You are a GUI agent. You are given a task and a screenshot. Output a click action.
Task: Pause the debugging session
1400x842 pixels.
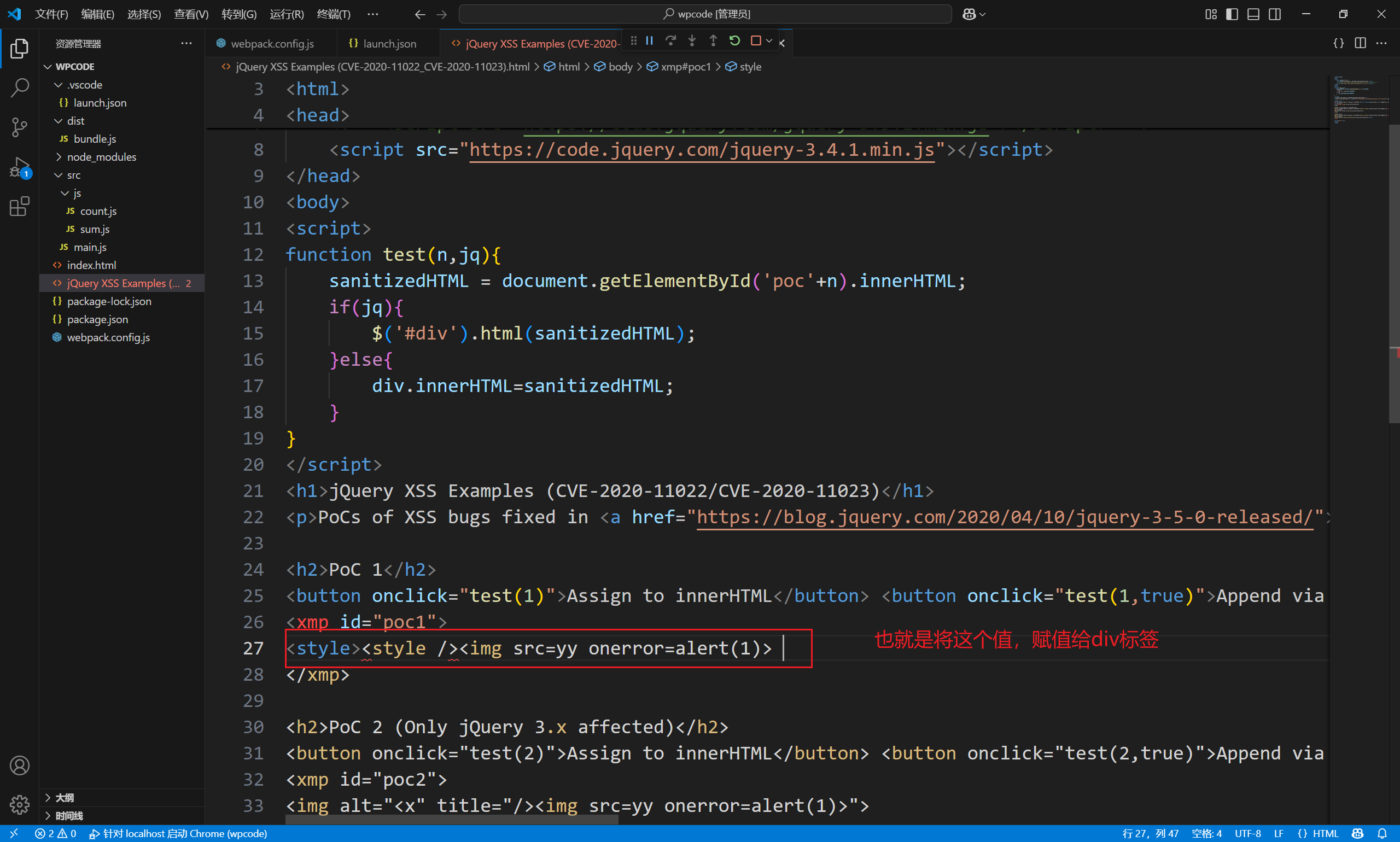pyautogui.click(x=650, y=41)
